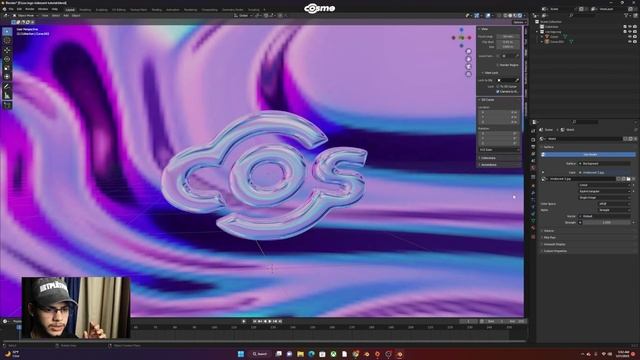Click the viewport pan hand icon

point(469,59)
